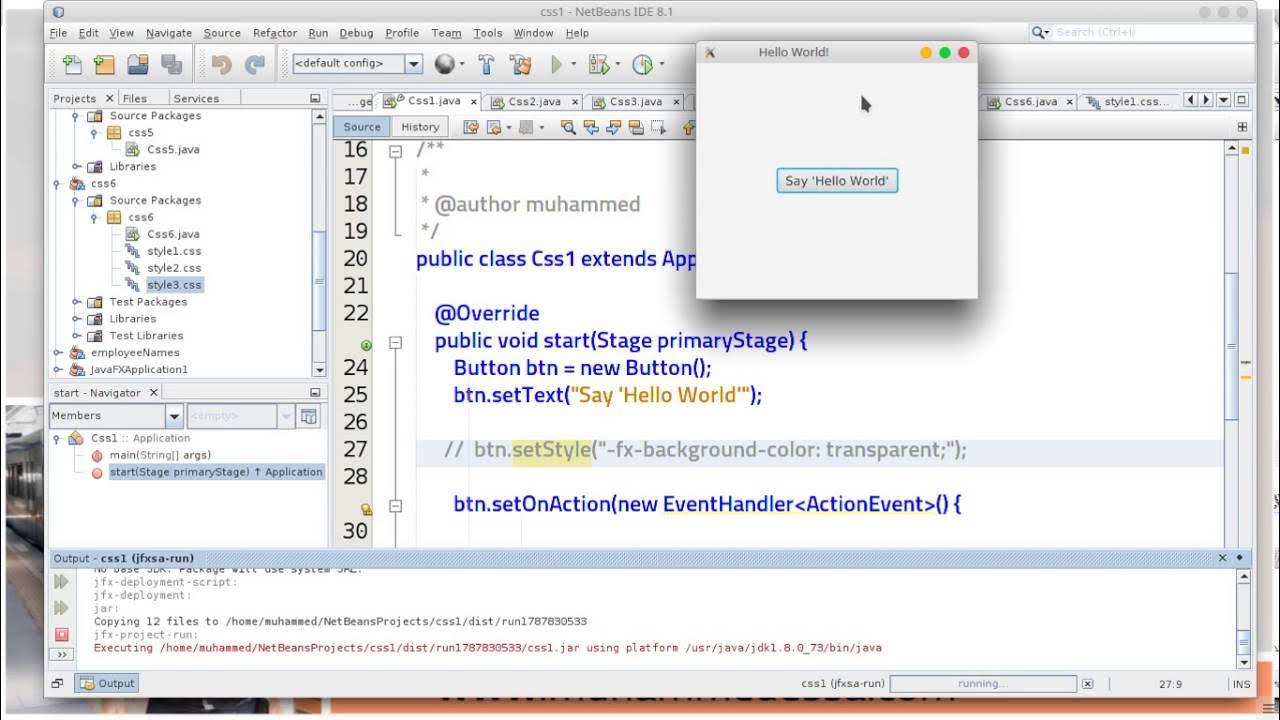Minimize the Projects panel with its icon
1280x720 pixels.
(x=315, y=98)
